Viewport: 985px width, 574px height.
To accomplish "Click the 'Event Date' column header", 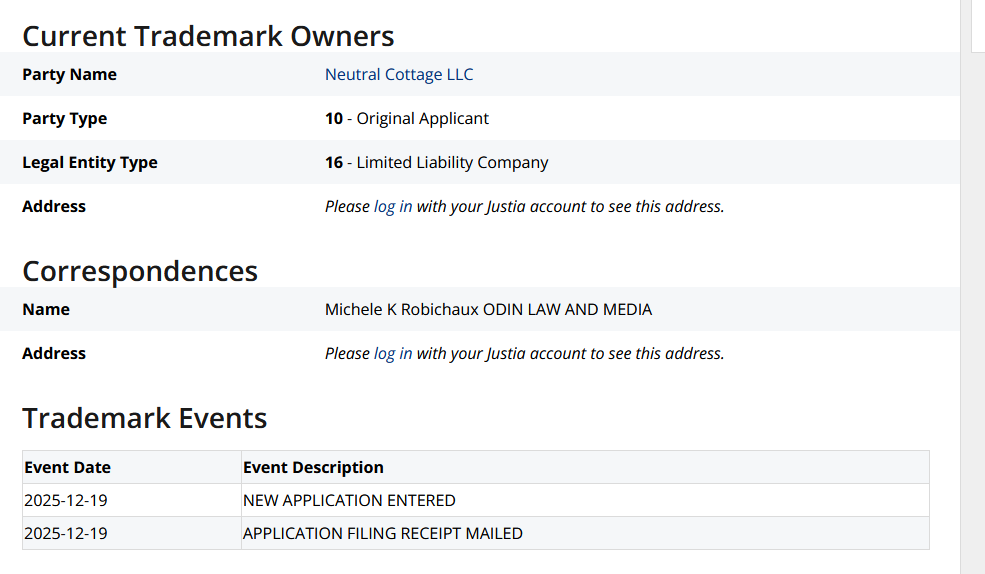I will [x=132, y=467].
